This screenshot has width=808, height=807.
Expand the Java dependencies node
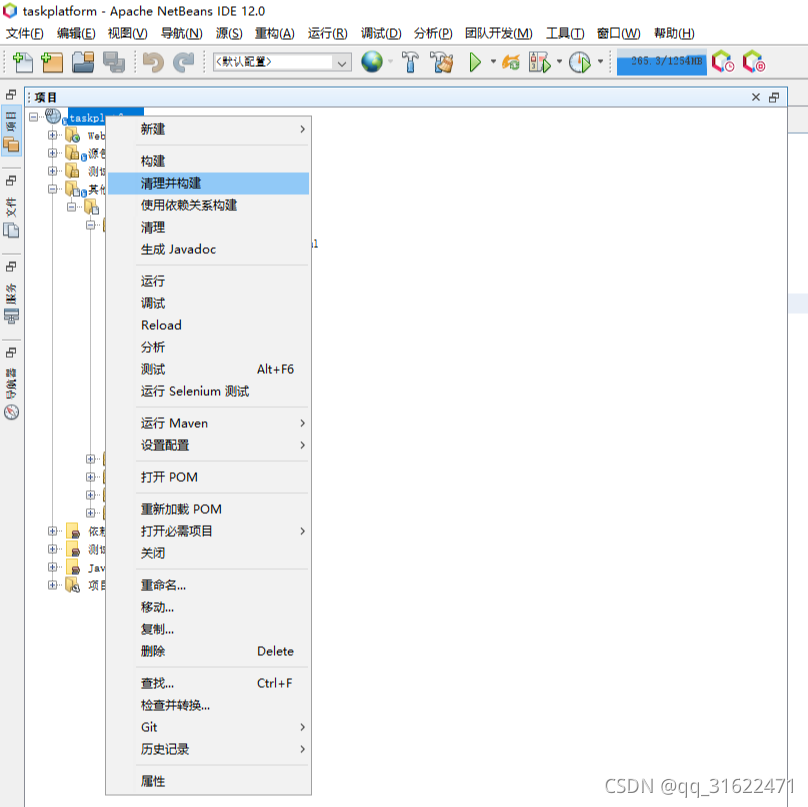[x=52, y=567]
